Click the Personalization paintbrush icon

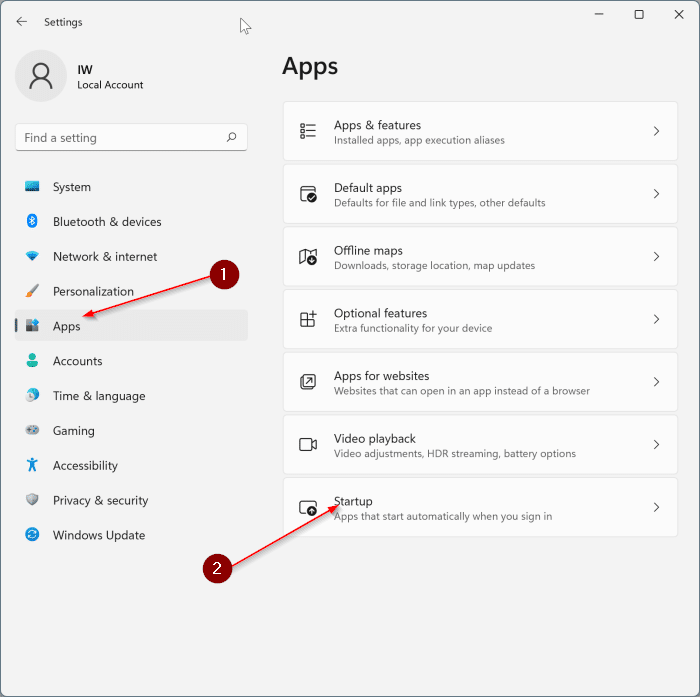32,291
